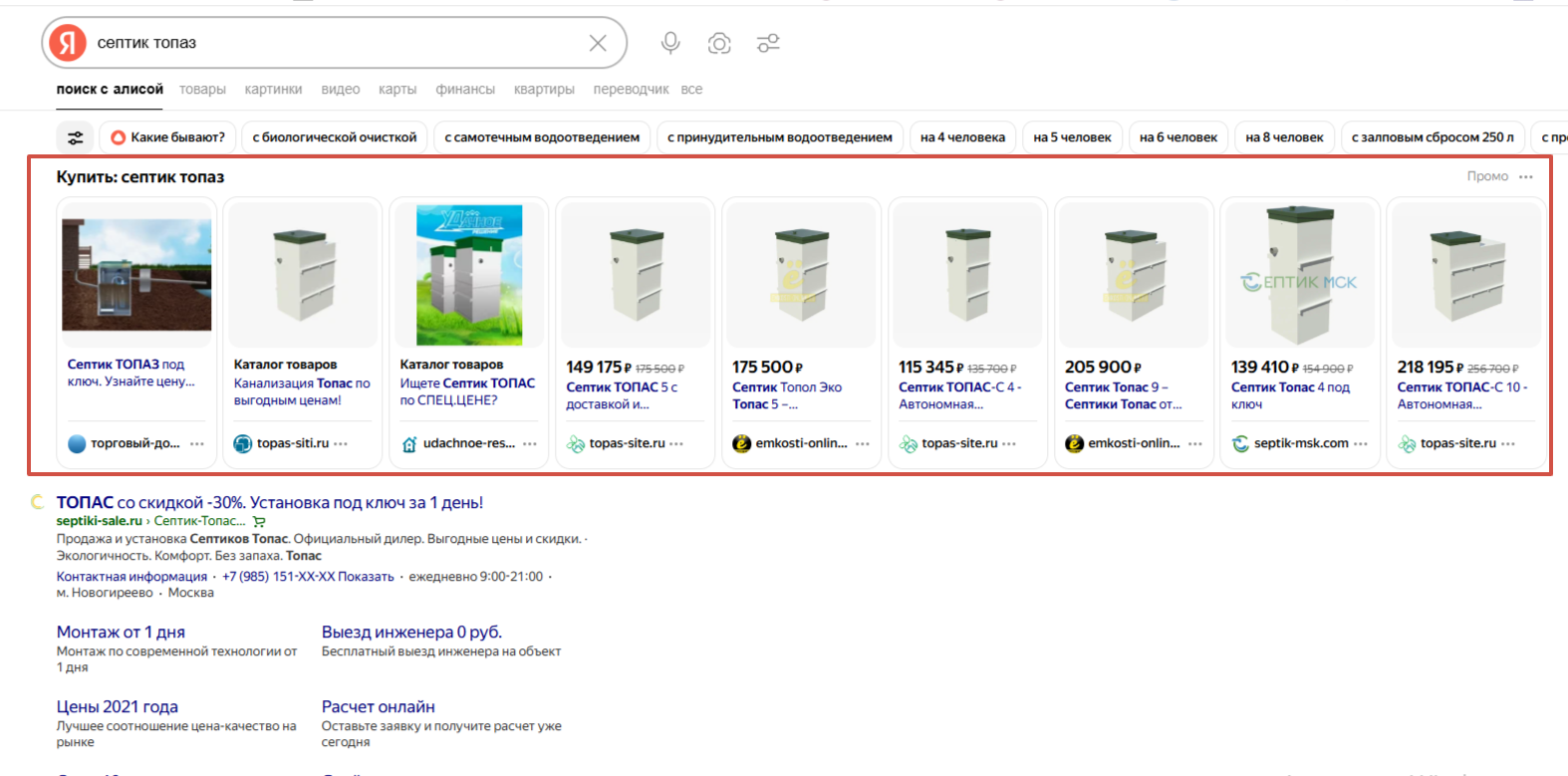The height and width of the screenshot is (776, 1568).
Task: Click the Yandex logo in search bar
Action: [x=68, y=43]
